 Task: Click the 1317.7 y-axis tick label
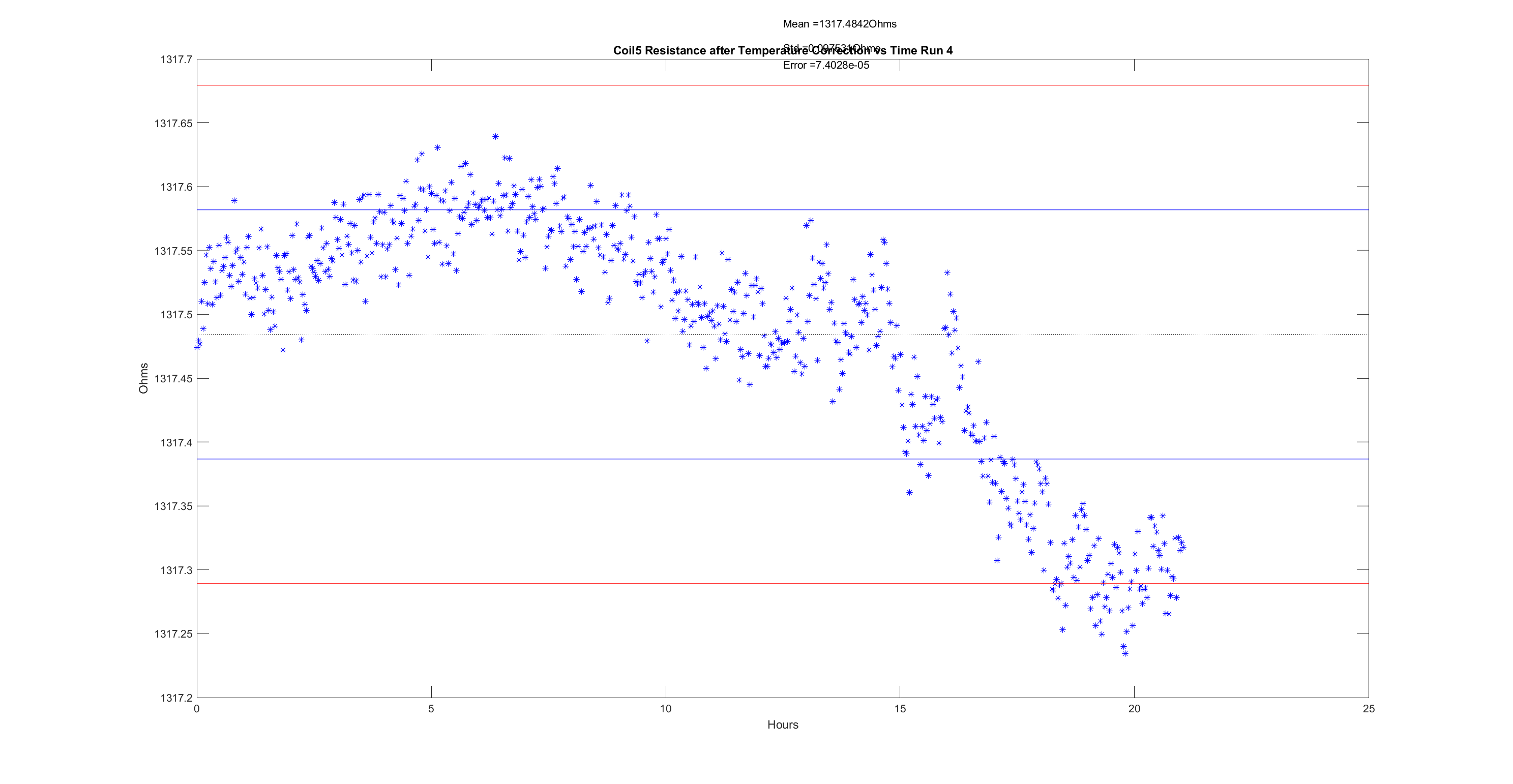176,59
